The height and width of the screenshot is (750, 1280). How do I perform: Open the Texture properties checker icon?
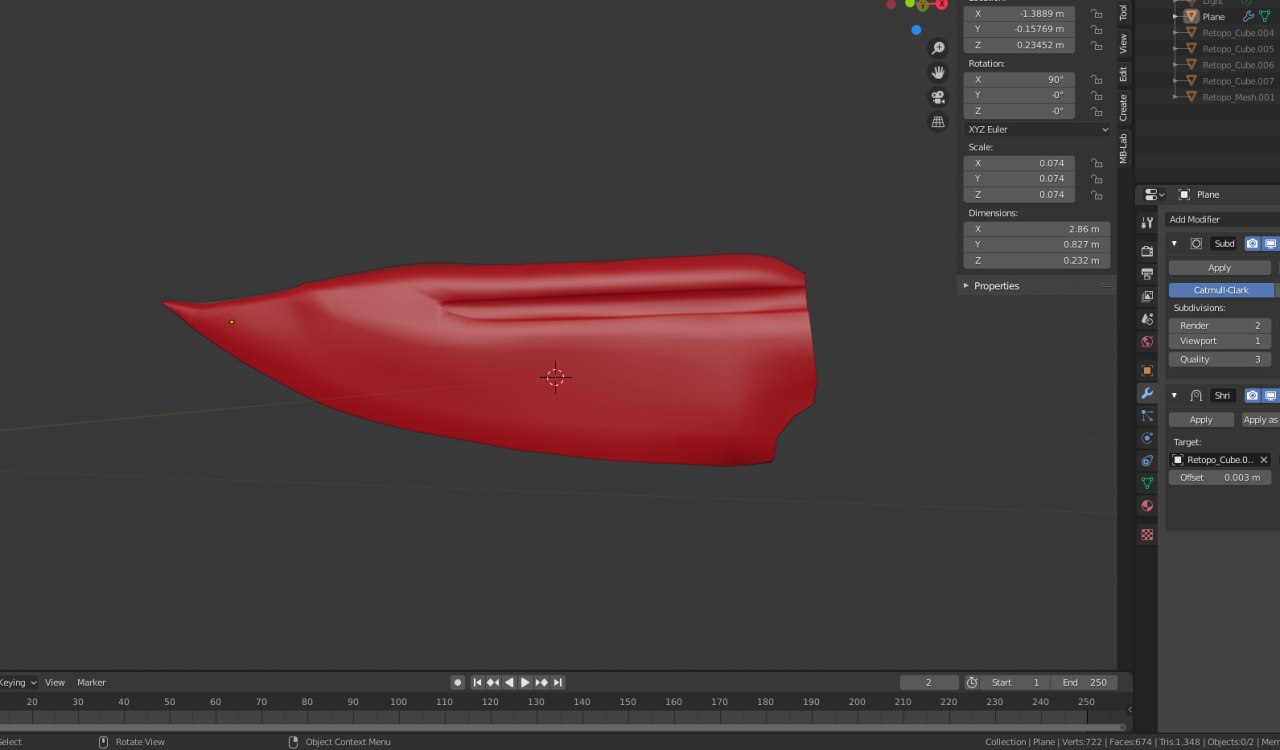click(1147, 534)
